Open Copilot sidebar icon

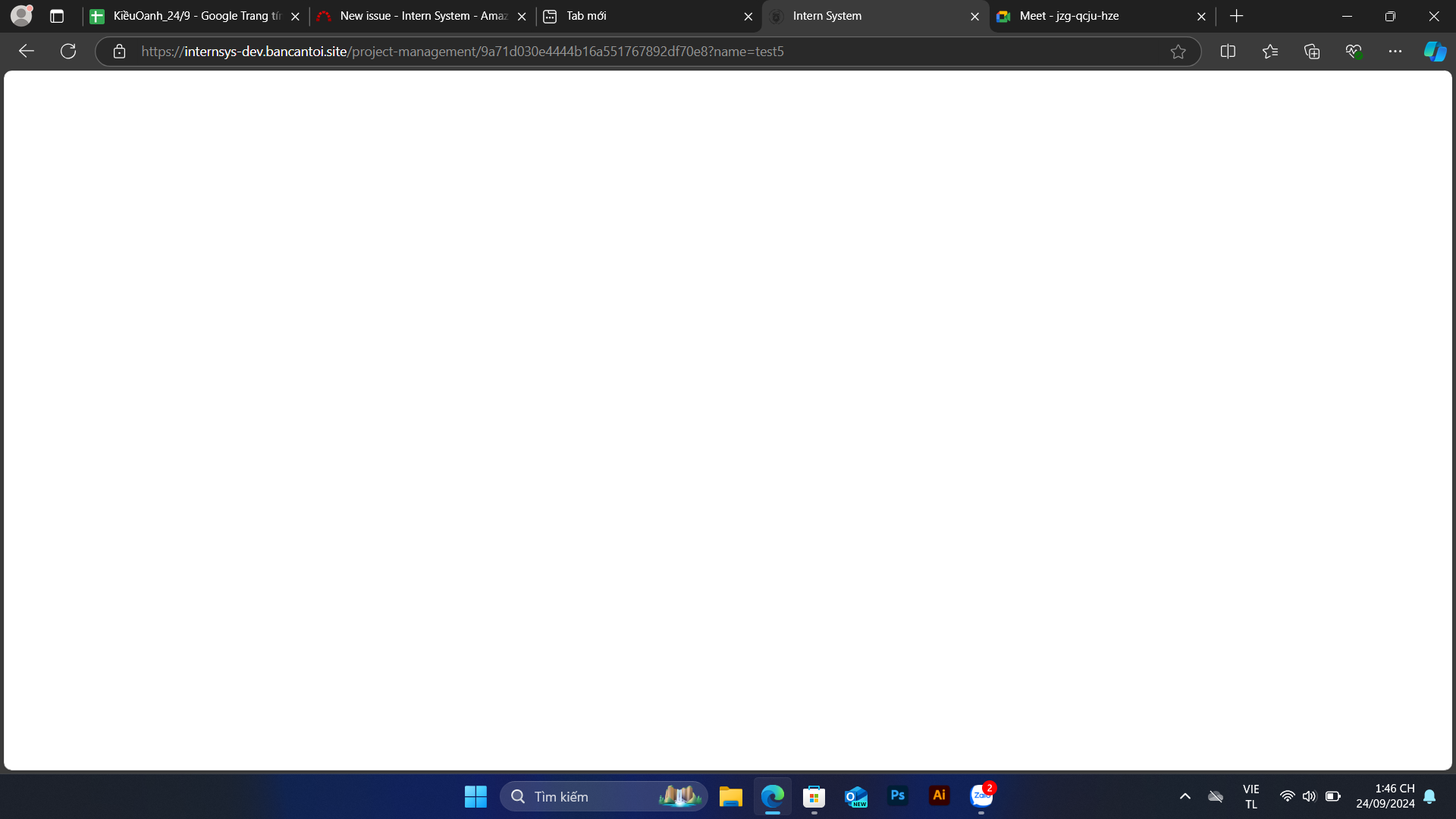(1435, 52)
